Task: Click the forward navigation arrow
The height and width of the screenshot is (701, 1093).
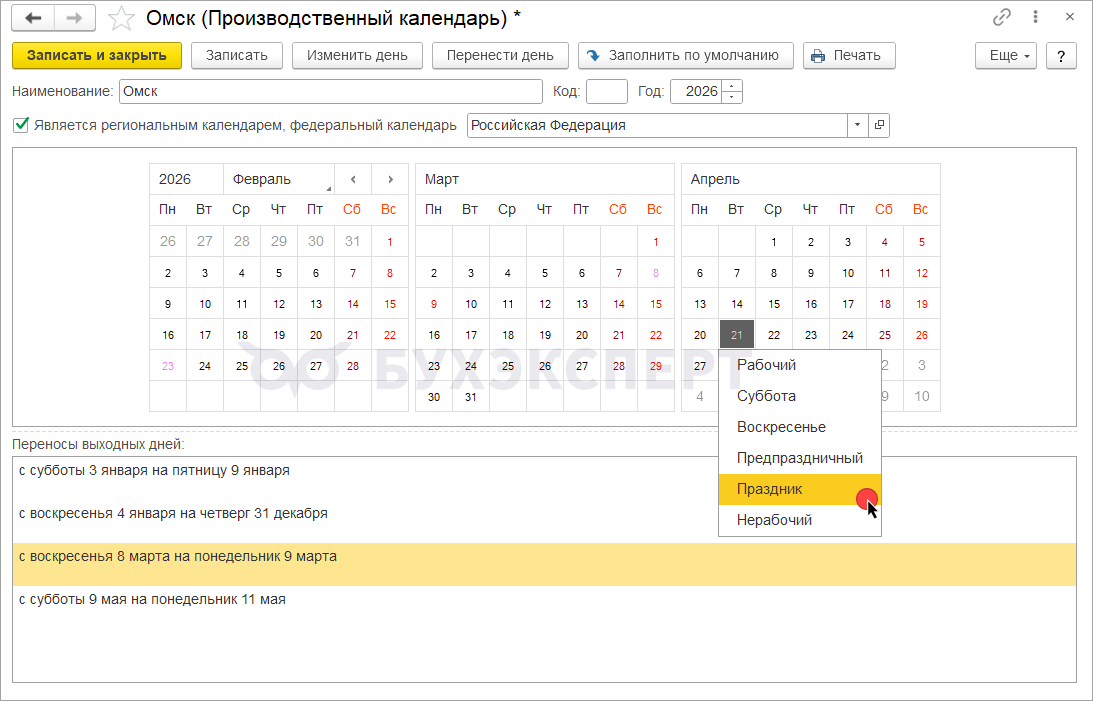Action: [75, 18]
